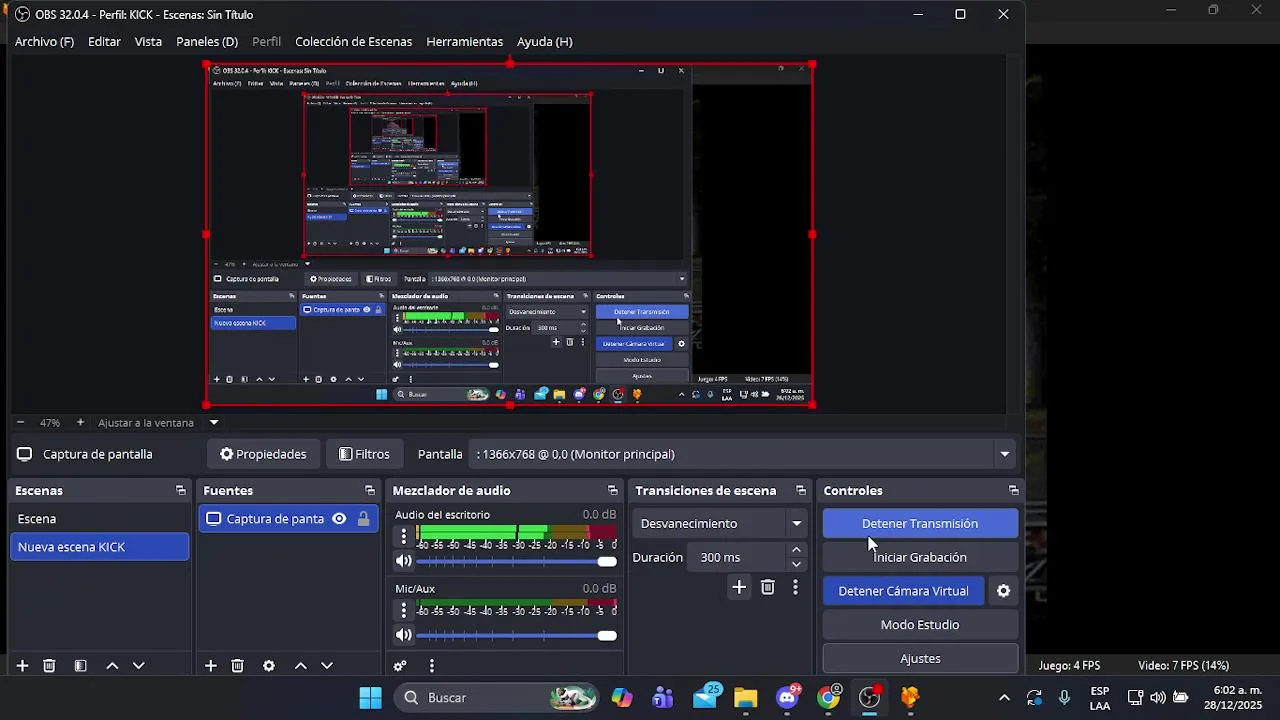Toggle Modo Estudio
This screenshot has width=1280, height=720.
pos(920,625)
